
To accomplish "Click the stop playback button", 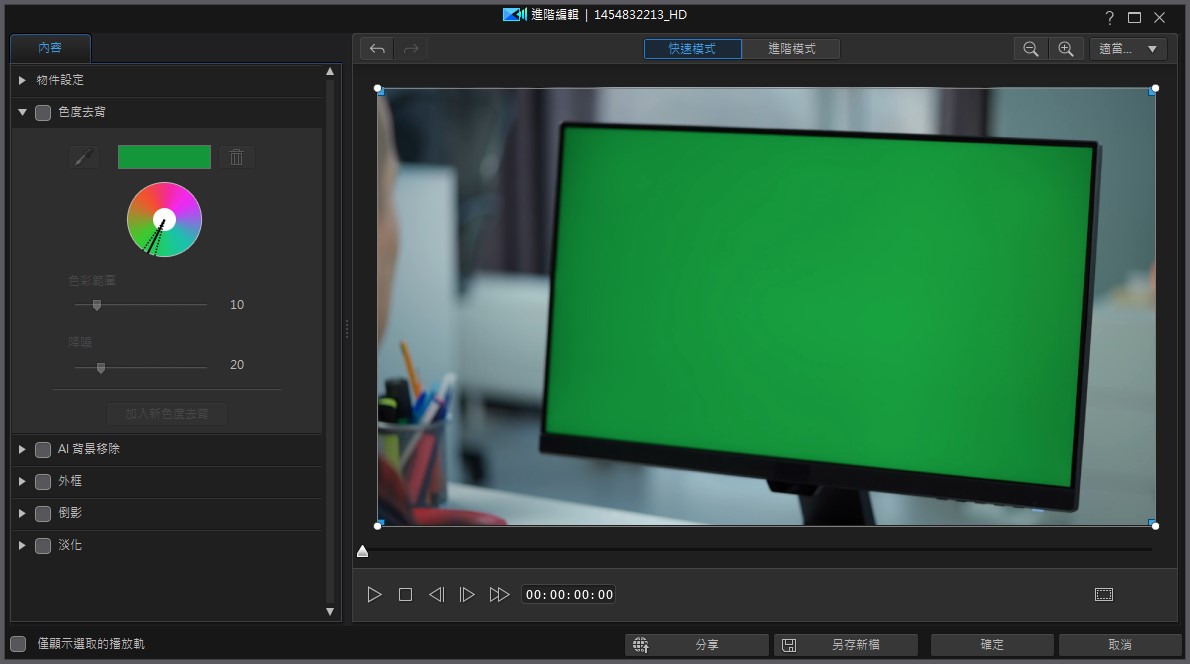I will point(405,595).
